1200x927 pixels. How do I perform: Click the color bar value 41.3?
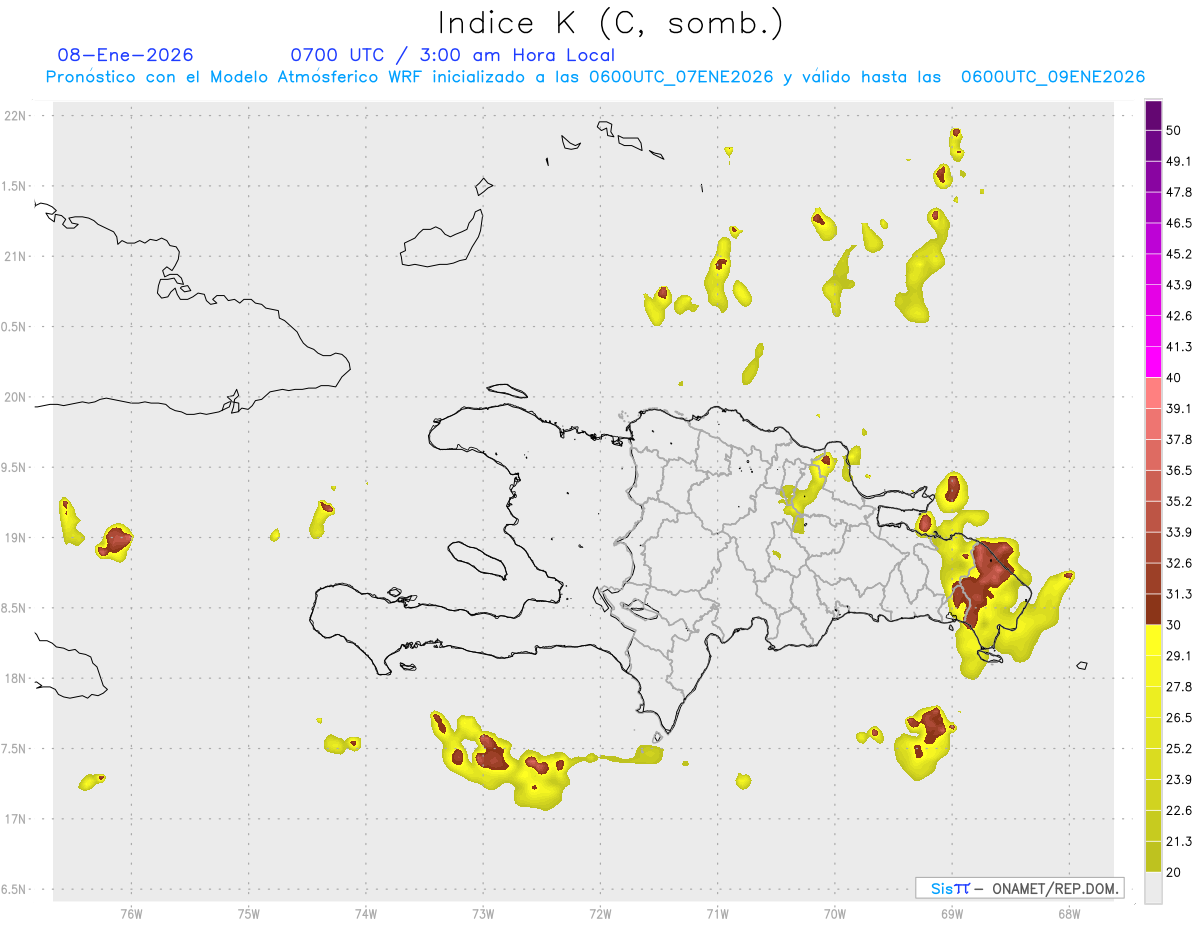1179,347
